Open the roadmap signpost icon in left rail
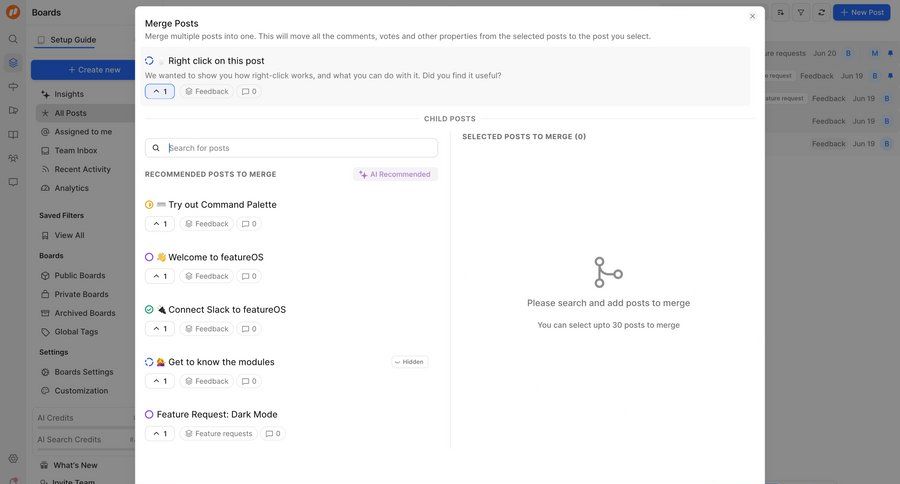The image size is (900, 484). [x=13, y=87]
